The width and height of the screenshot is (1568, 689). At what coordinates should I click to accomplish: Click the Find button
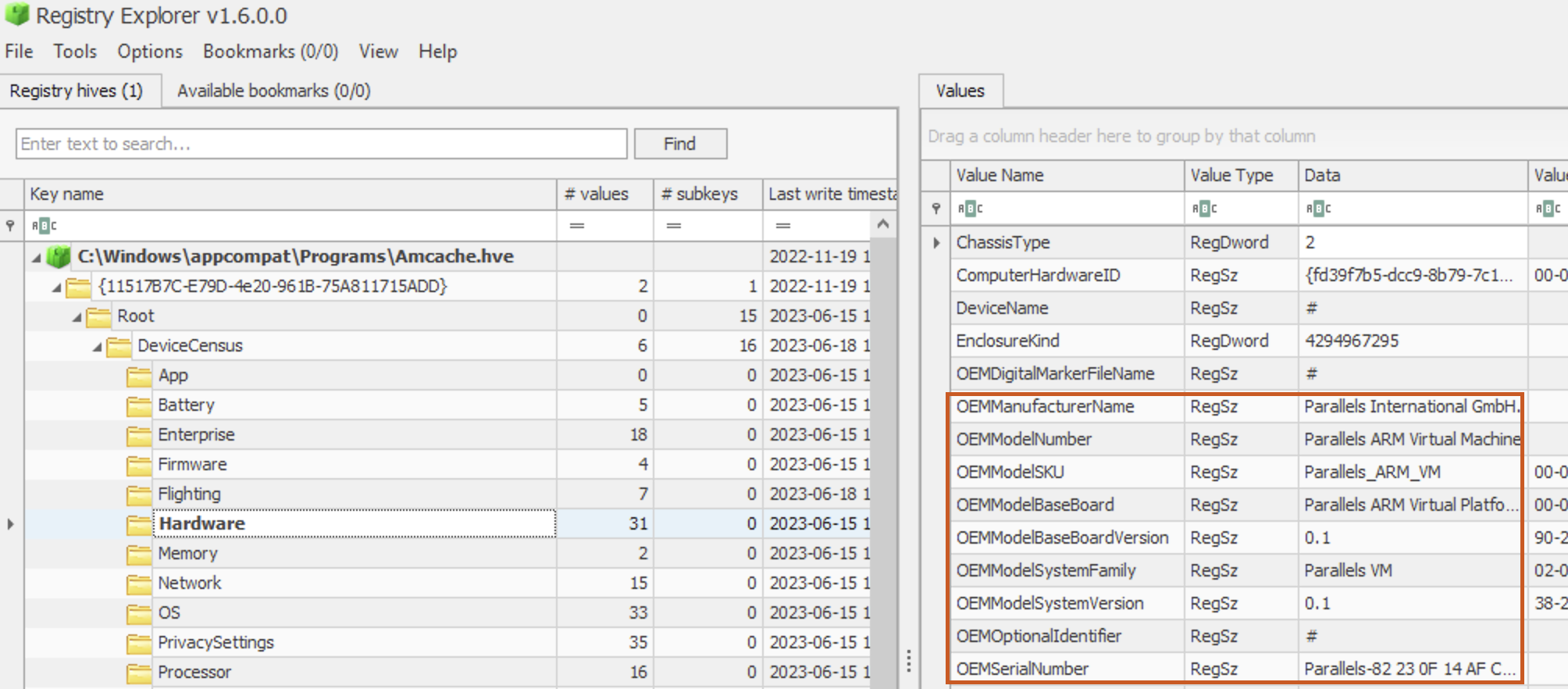pyautogui.click(x=680, y=144)
